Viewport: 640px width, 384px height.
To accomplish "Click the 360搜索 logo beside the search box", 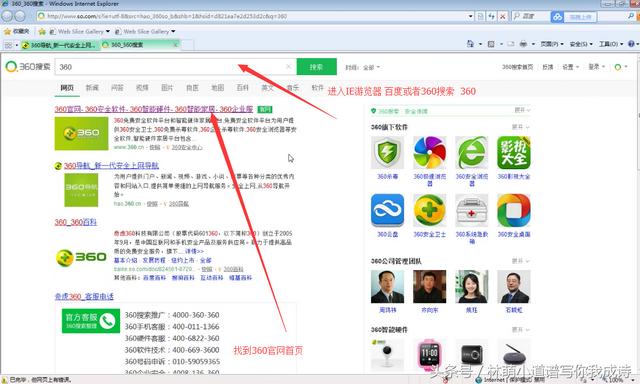I will coord(28,67).
